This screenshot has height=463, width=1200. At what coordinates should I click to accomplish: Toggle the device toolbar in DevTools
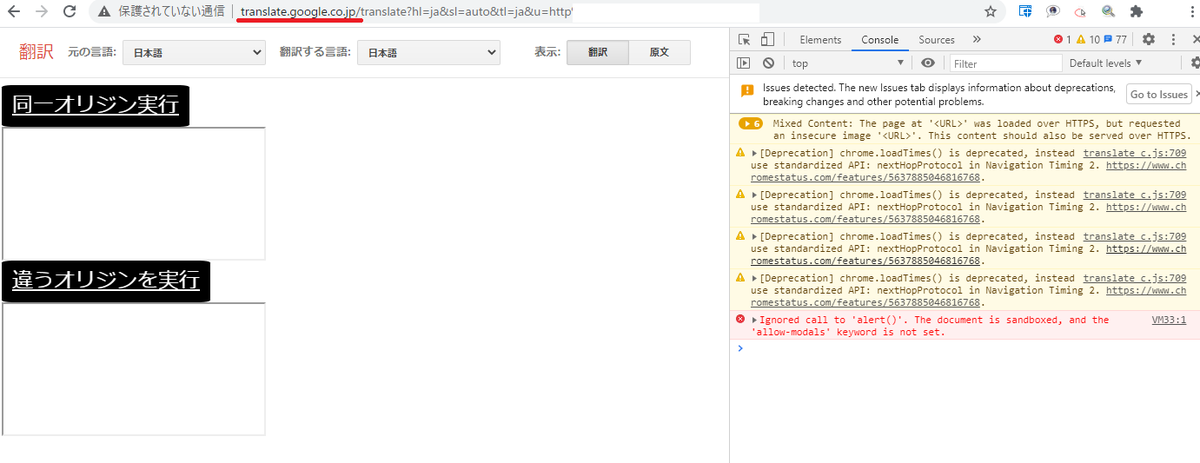768,40
